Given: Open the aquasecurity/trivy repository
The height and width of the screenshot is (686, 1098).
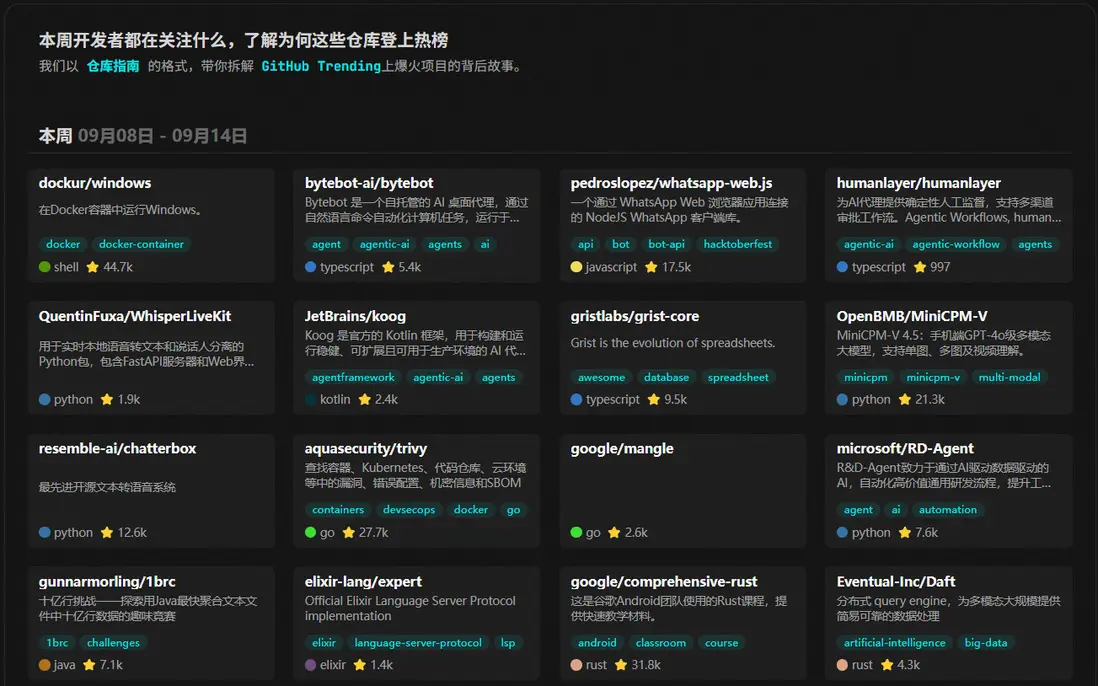Looking at the screenshot, I should [x=366, y=448].
